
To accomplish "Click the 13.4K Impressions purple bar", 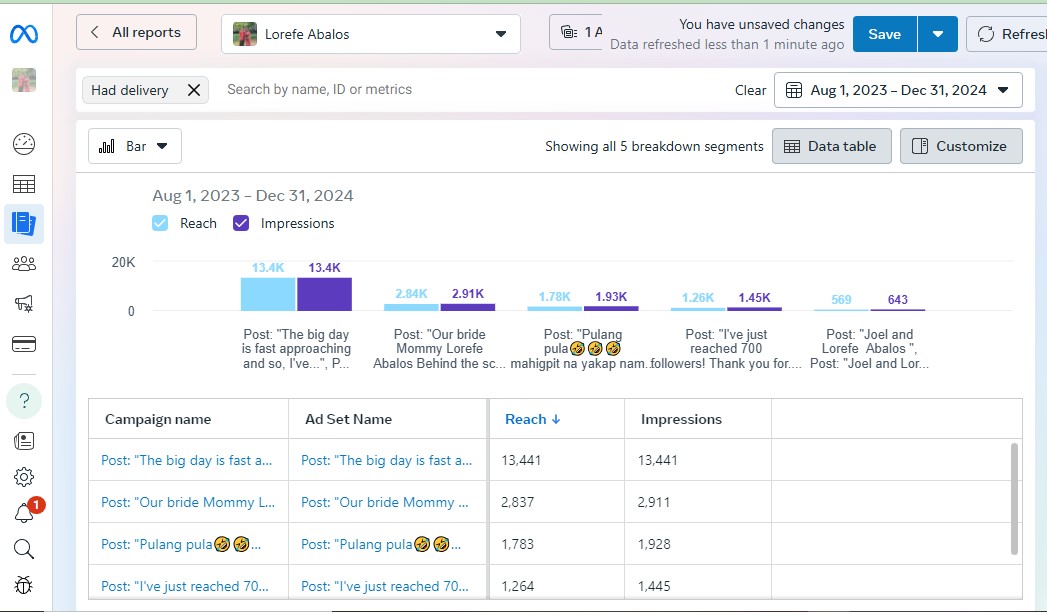I will tap(325, 294).
